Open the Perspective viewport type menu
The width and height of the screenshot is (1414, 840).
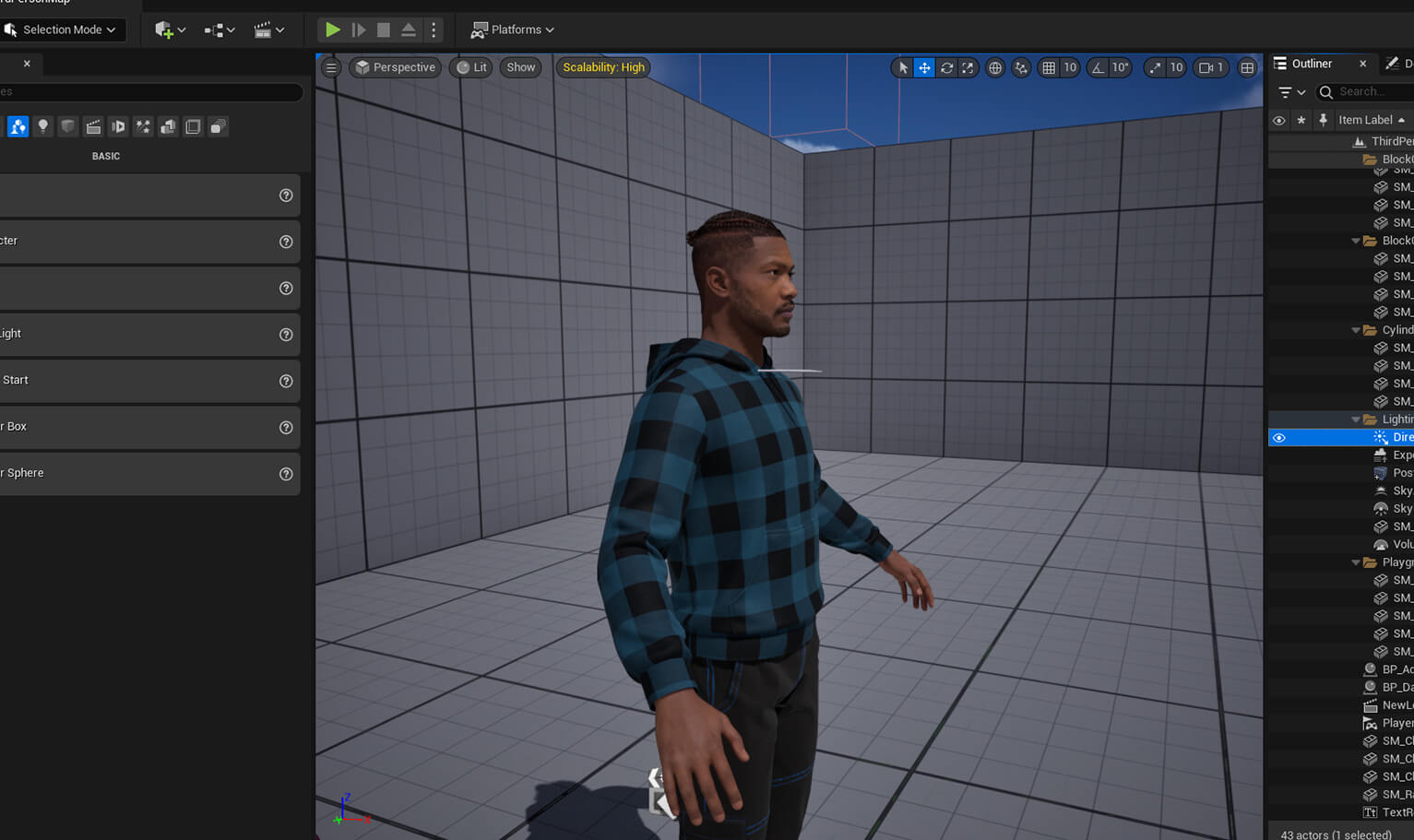pyautogui.click(x=395, y=67)
